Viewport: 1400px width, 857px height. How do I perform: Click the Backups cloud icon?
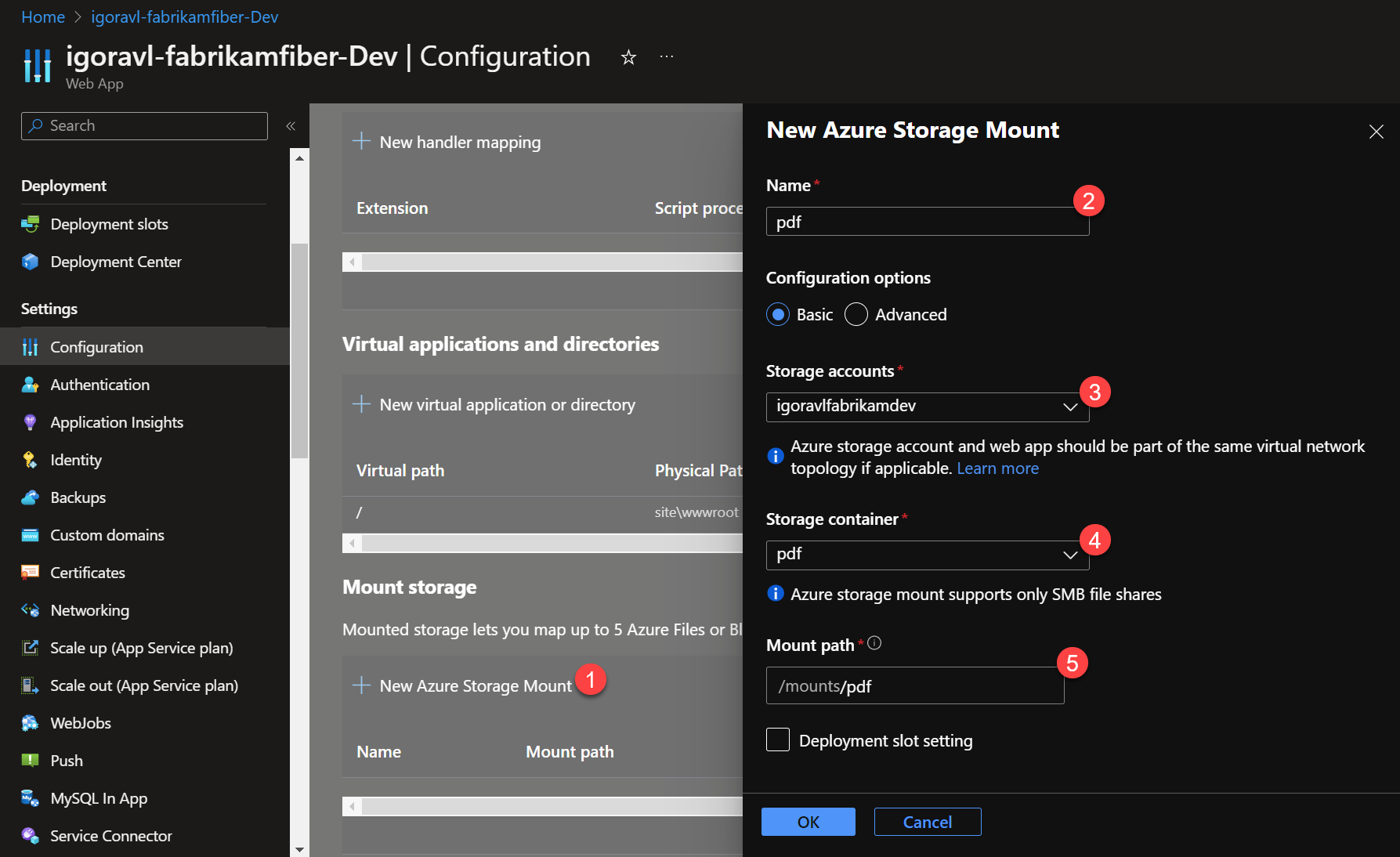[31, 497]
